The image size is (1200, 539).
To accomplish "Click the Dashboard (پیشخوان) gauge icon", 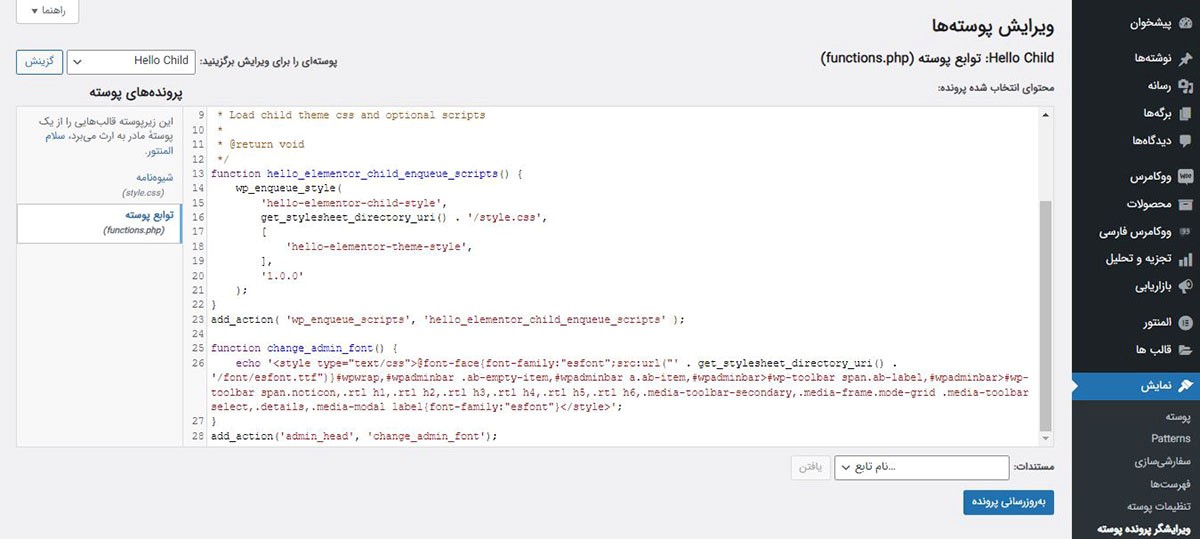I will tap(1185, 23).
